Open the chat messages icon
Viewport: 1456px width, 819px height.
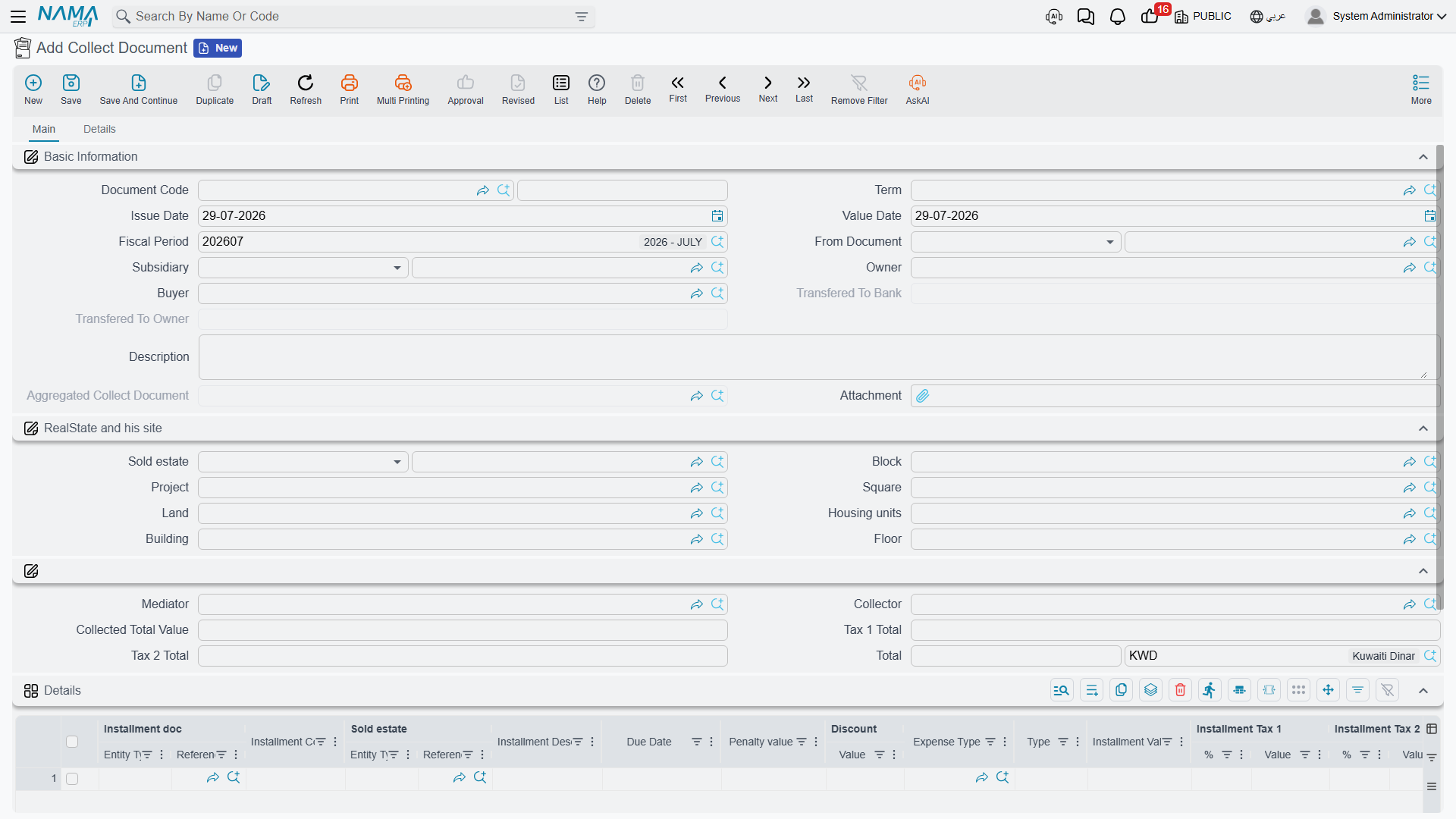point(1085,17)
